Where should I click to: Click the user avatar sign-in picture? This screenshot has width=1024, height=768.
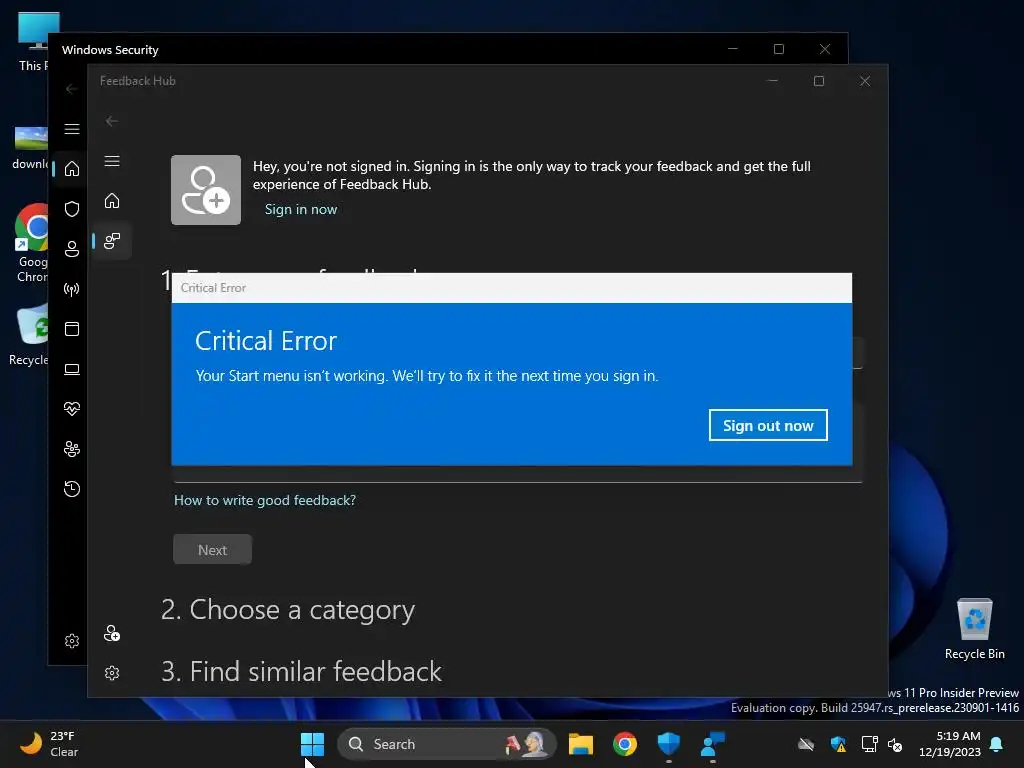click(x=206, y=190)
